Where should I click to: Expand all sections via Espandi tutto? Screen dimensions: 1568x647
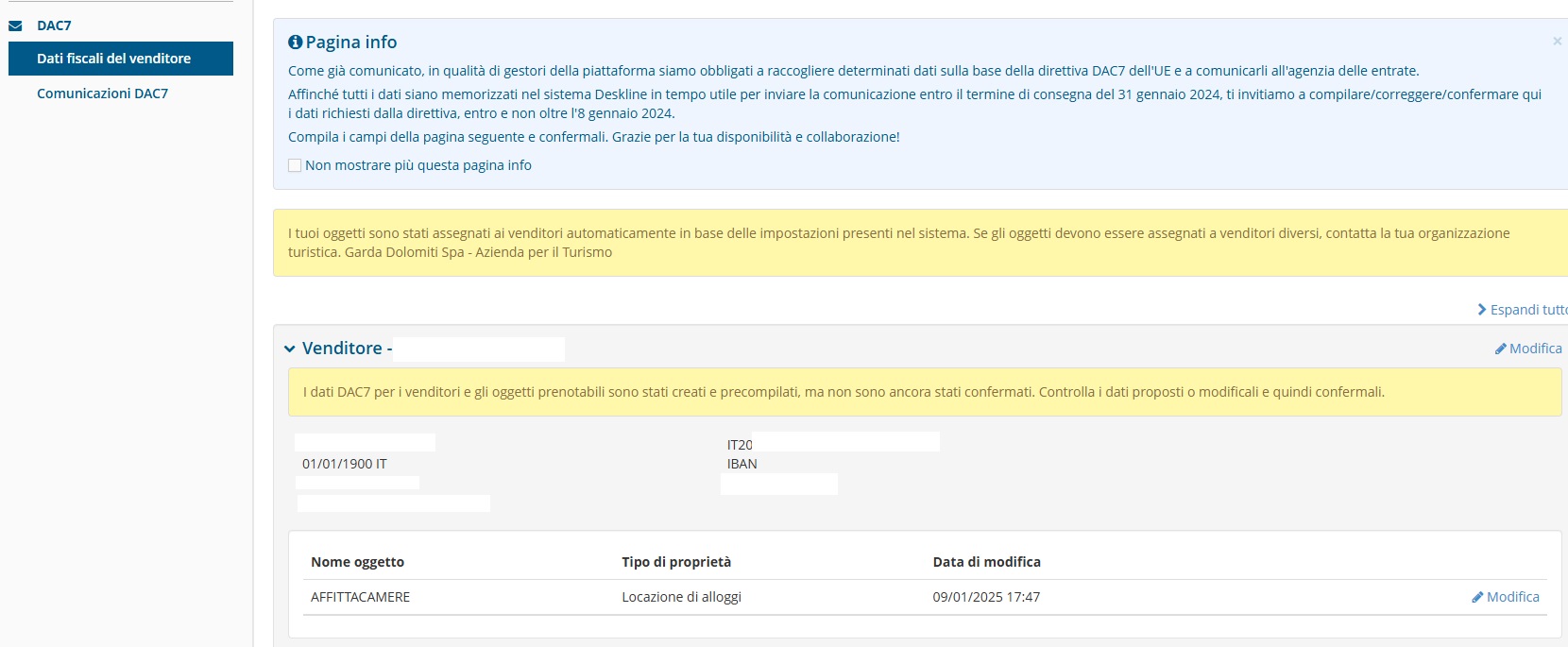coord(1523,310)
